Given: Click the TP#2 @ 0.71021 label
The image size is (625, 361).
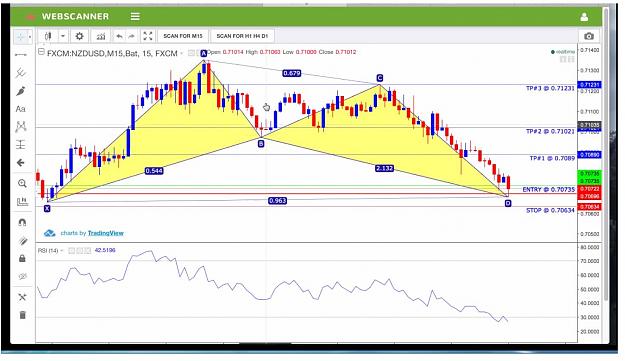Looking at the screenshot, I should click(x=550, y=131).
